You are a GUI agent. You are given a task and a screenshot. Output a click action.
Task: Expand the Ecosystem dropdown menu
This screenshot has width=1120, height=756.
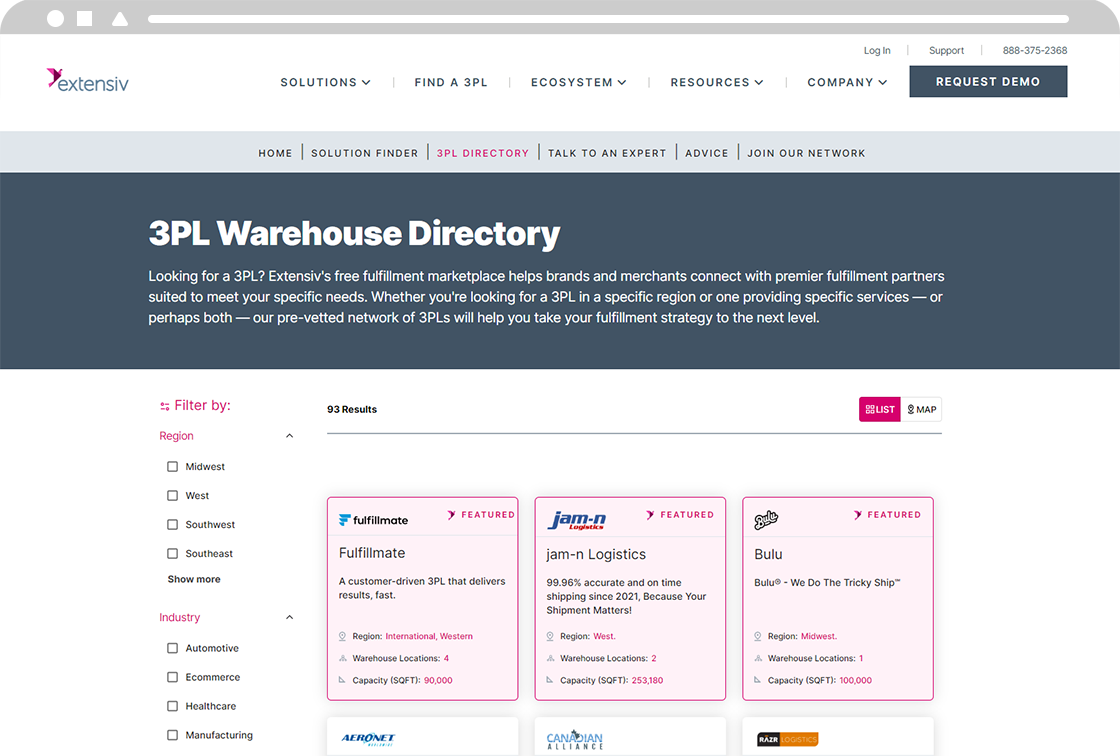[x=579, y=82]
